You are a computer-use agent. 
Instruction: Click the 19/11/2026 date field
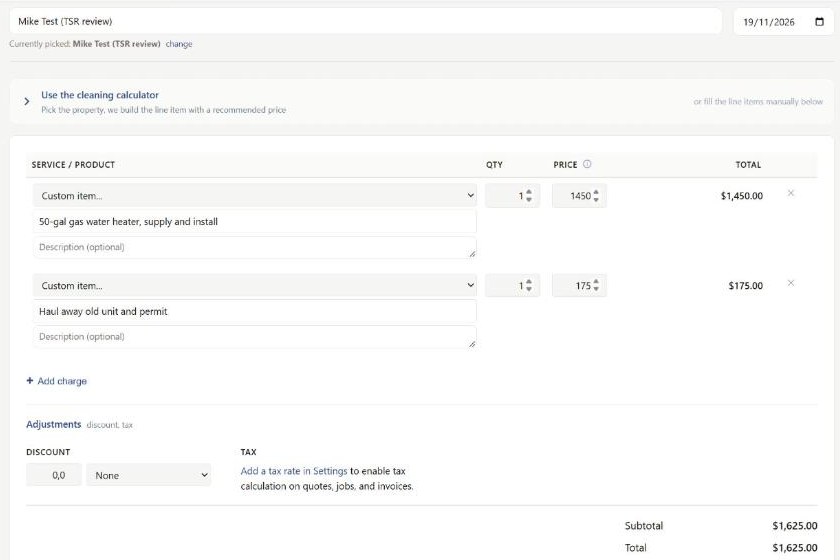[783, 22]
